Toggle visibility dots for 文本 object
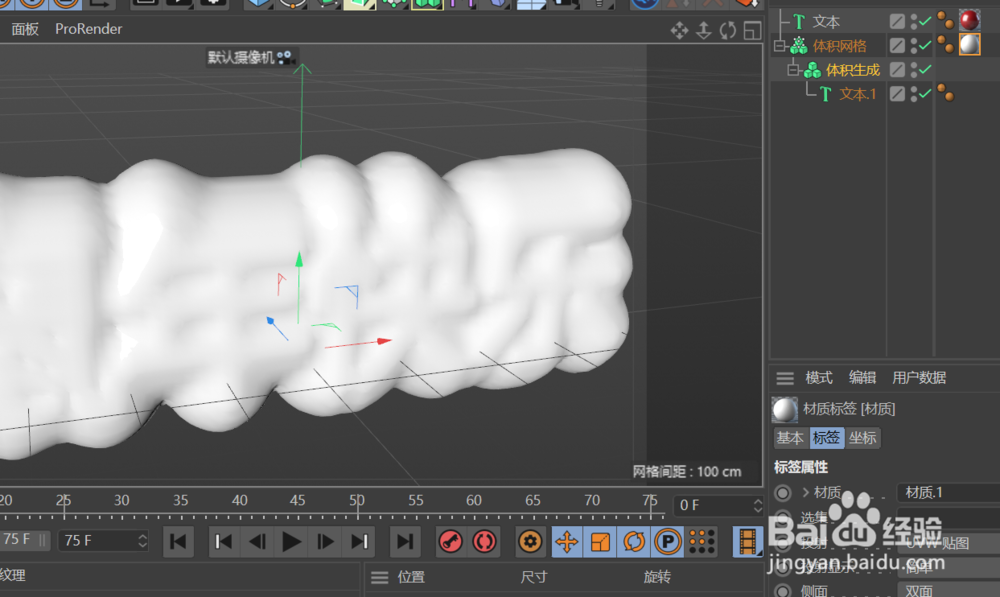The image size is (1000, 597). point(914,22)
